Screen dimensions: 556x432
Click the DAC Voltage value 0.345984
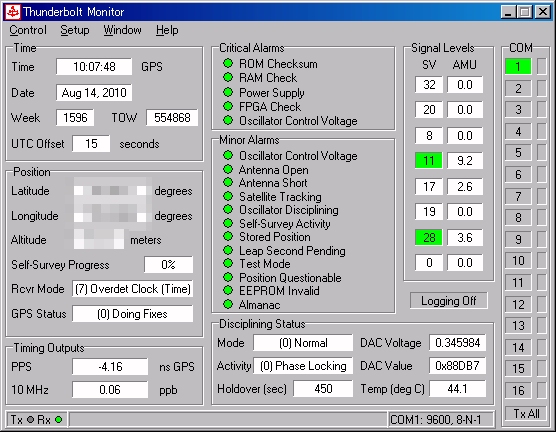click(x=457, y=343)
